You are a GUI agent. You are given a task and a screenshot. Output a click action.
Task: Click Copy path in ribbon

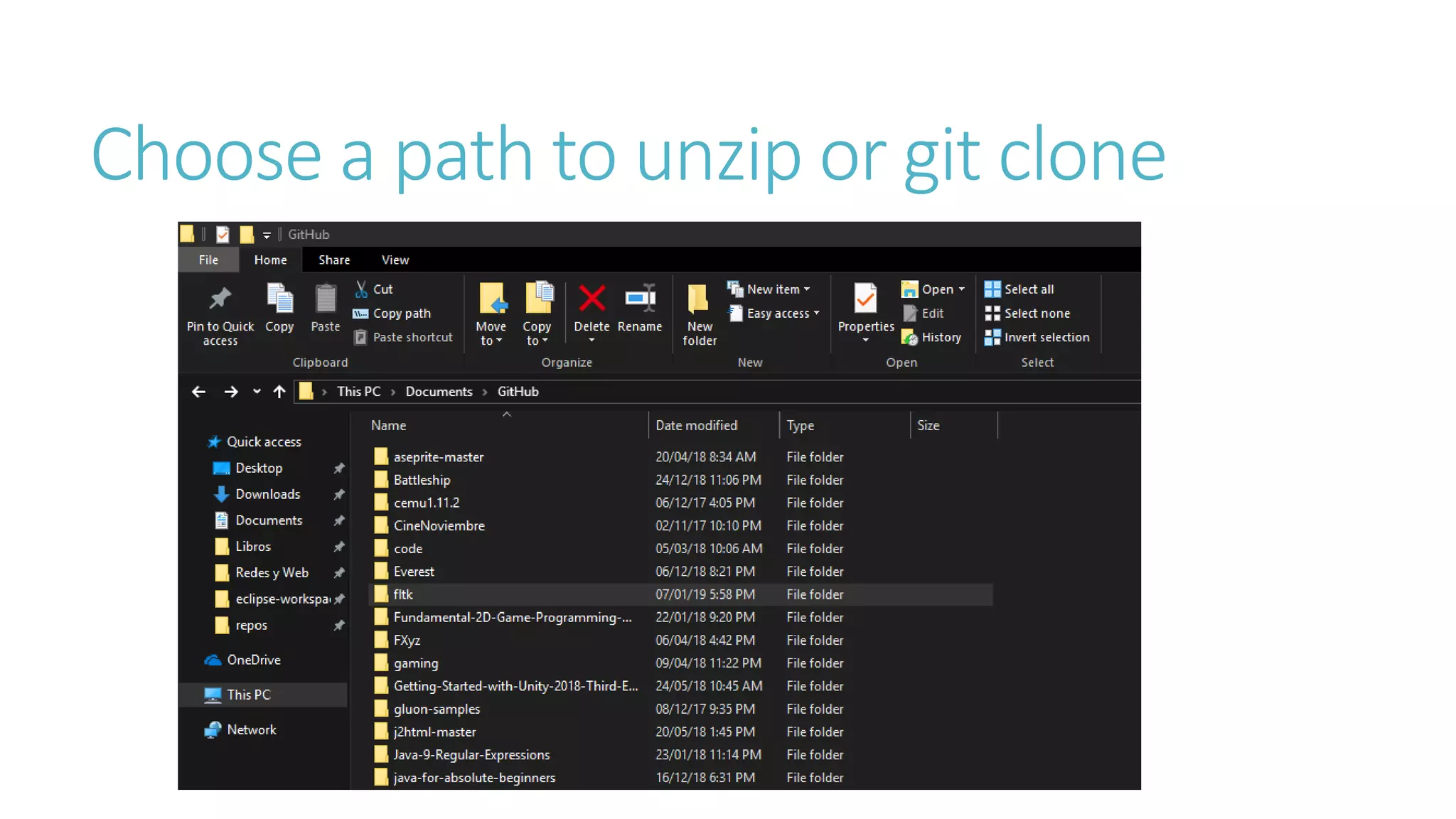[392, 313]
